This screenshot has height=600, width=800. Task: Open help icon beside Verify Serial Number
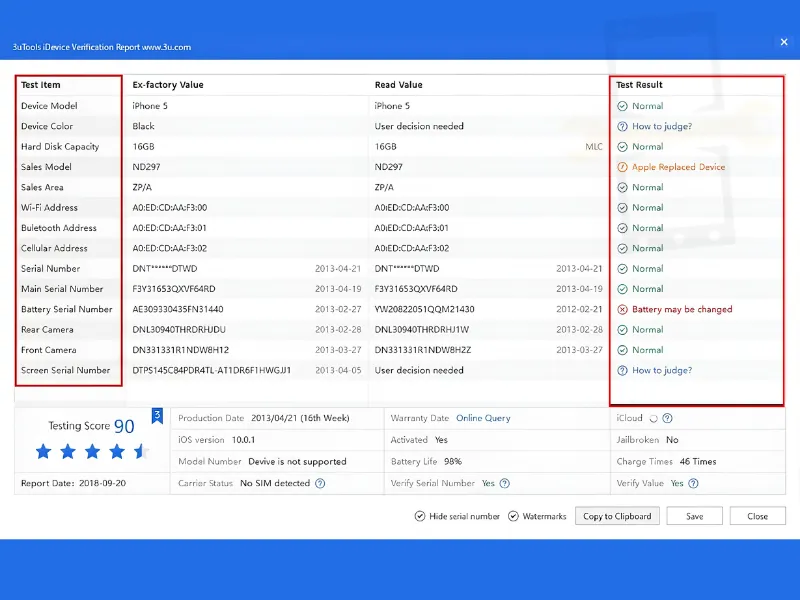tap(505, 483)
